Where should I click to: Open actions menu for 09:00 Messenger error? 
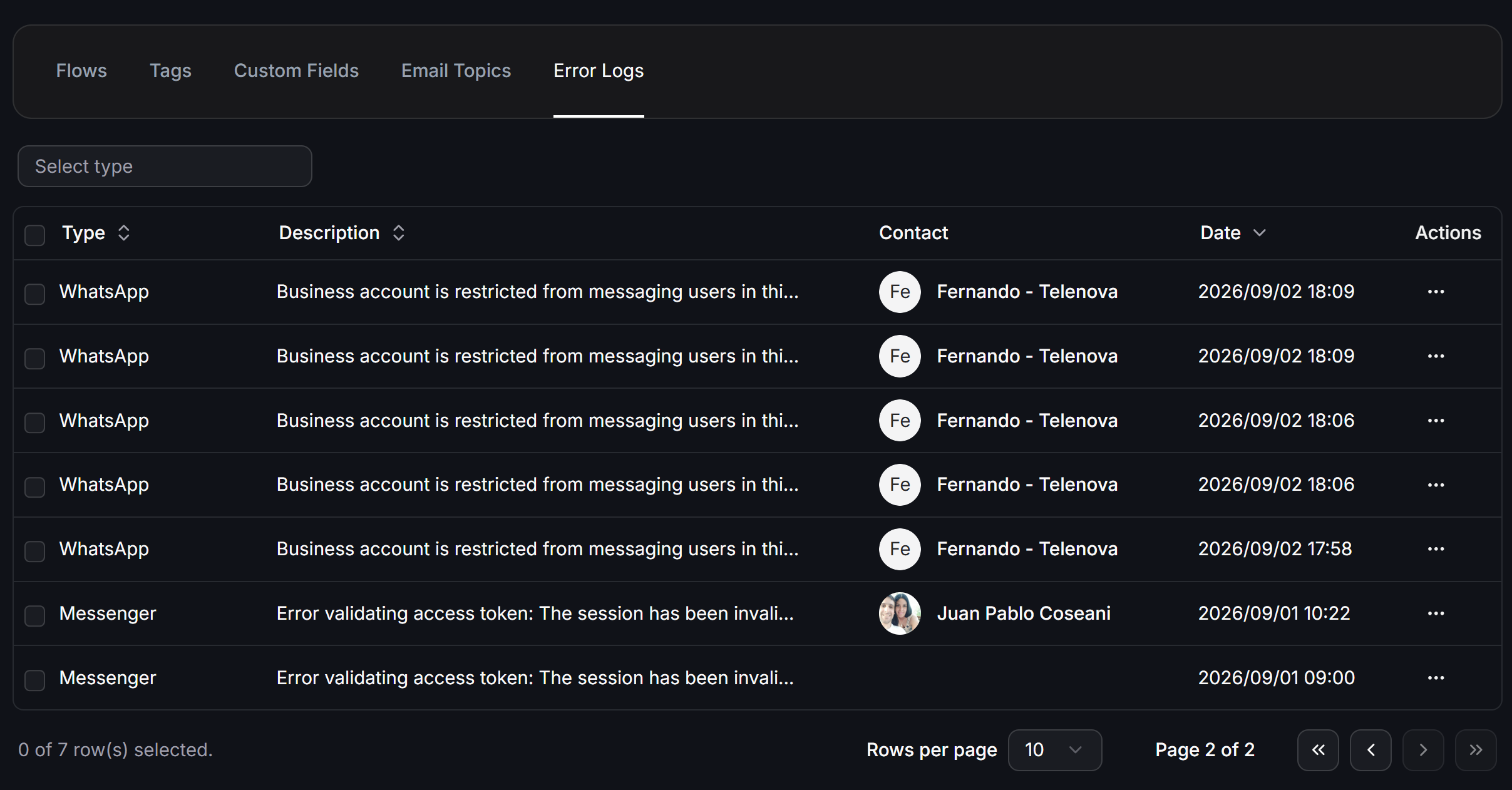point(1436,678)
